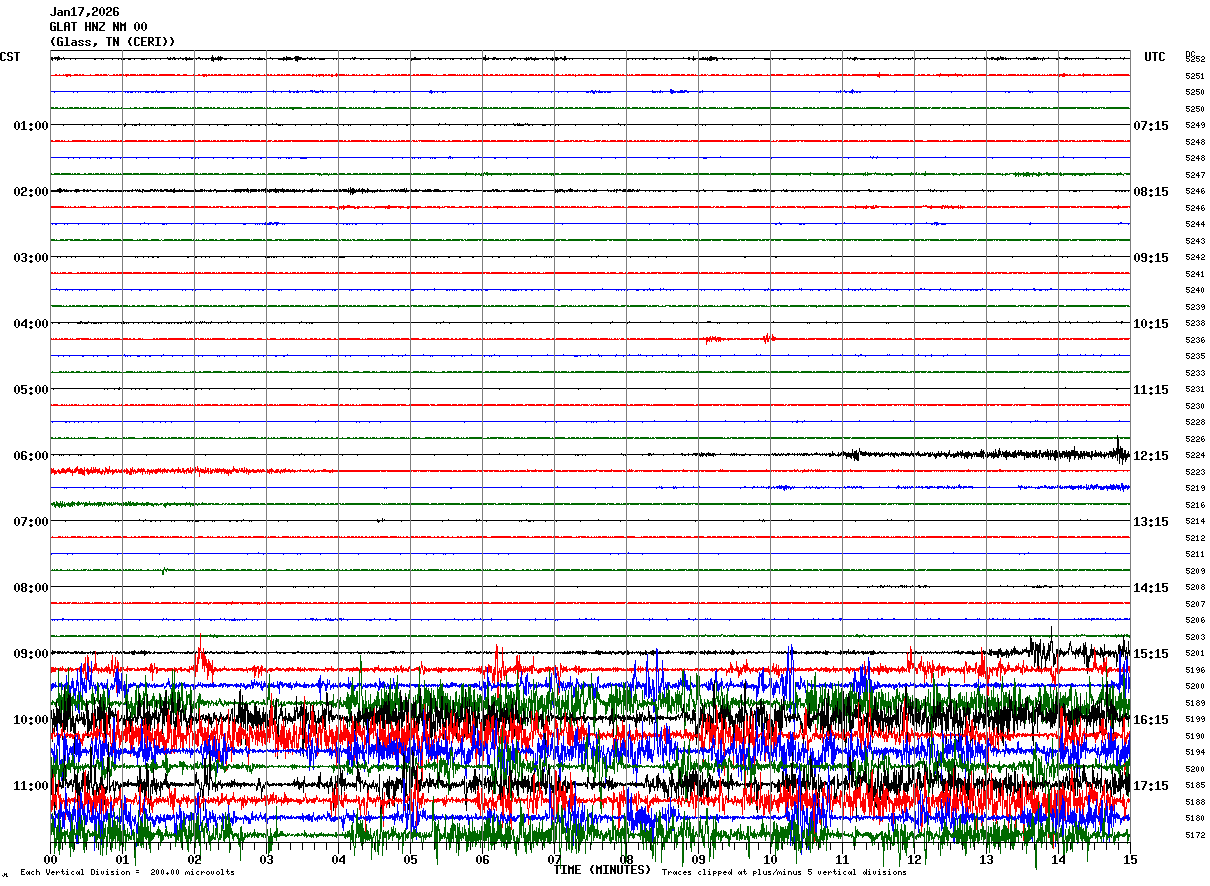Click minute-axis tick label "12" at bottom
This screenshot has height=886, width=1210.
914,860
